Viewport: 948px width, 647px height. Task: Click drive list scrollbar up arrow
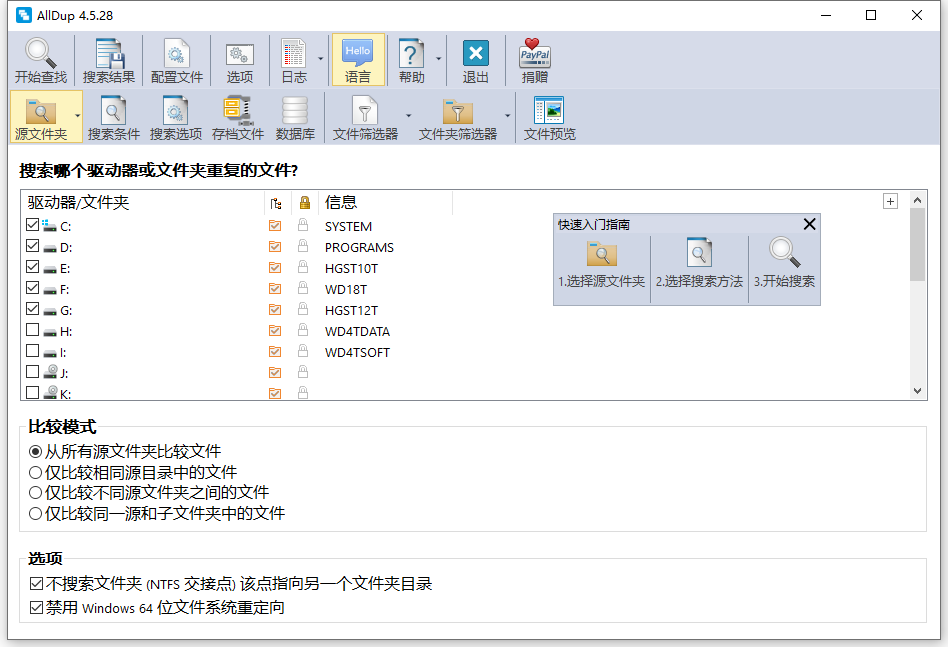coord(917,200)
